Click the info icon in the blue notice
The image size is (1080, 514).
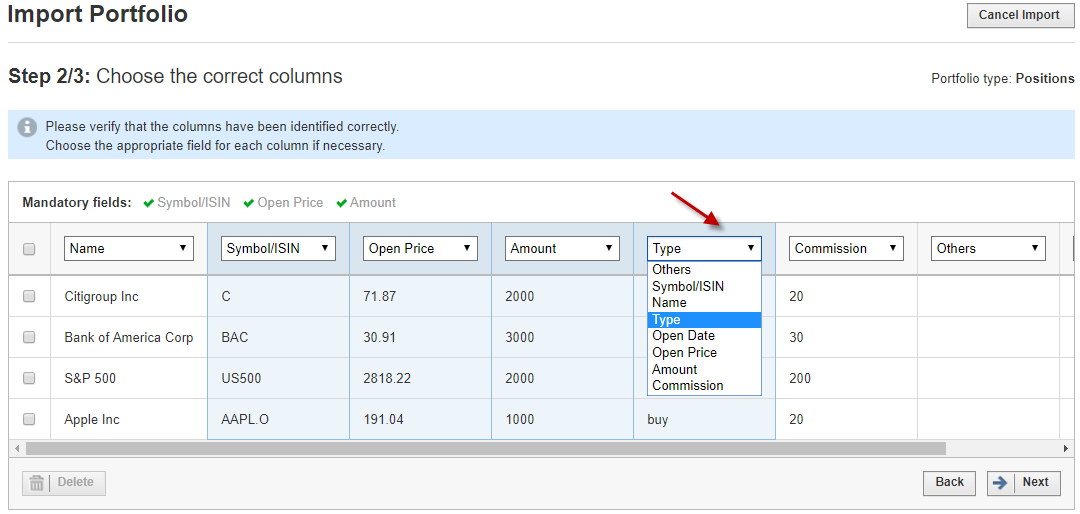coord(28,128)
